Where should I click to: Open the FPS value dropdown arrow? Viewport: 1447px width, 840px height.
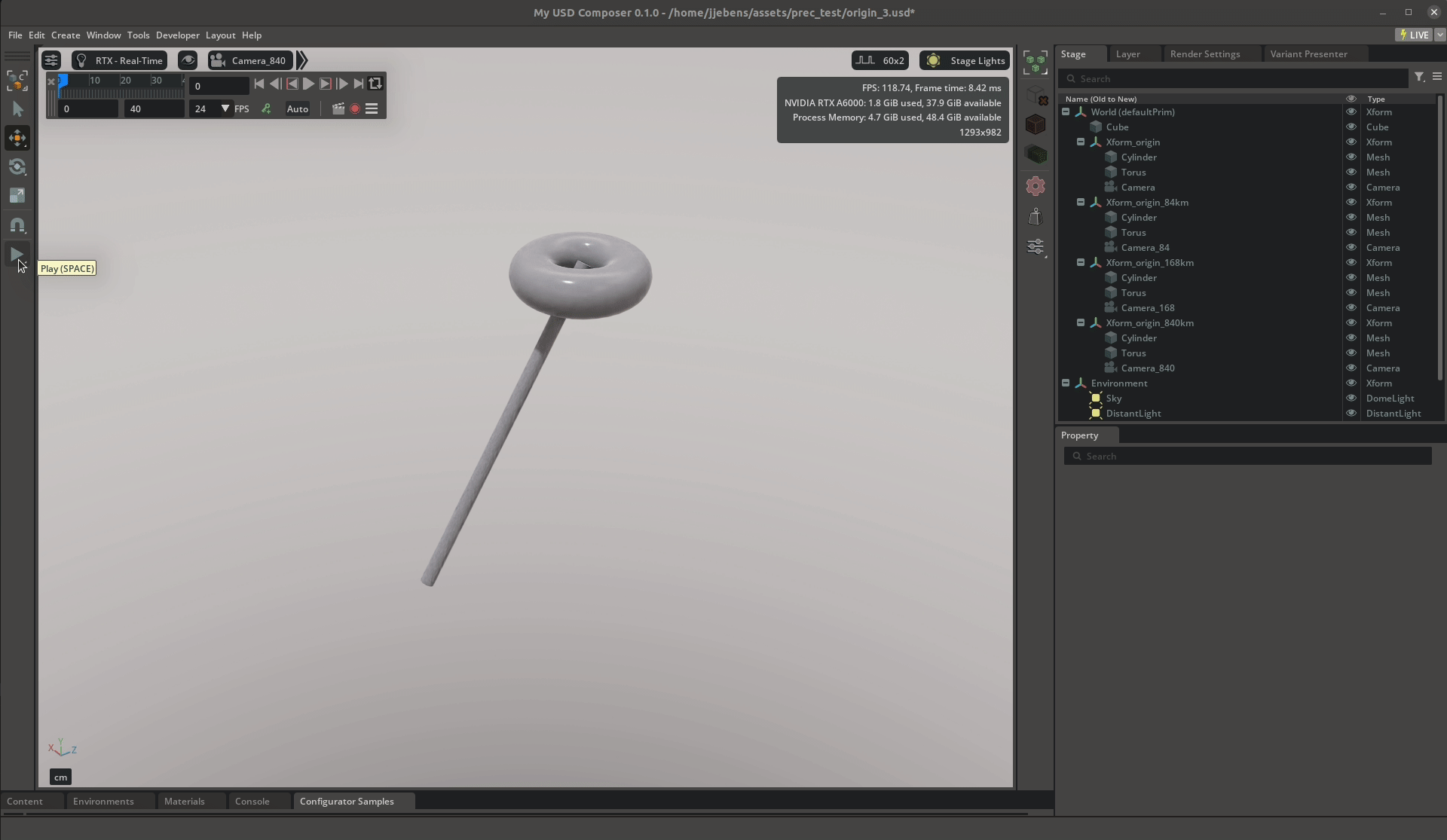point(225,108)
